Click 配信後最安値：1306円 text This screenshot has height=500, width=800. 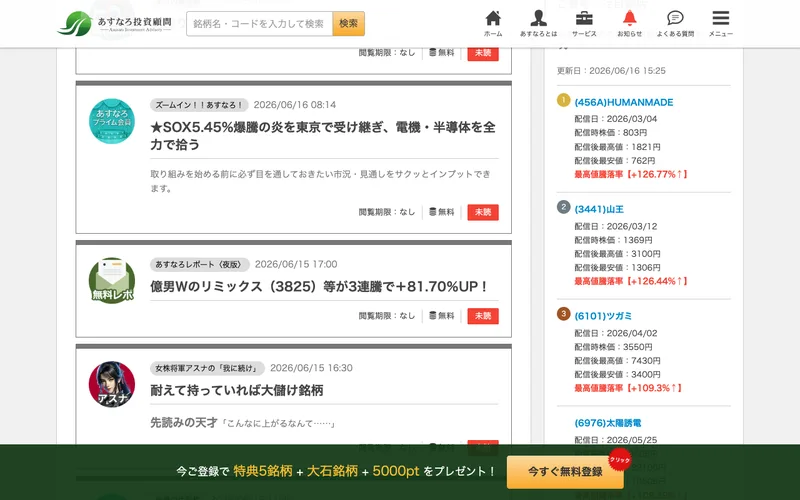point(617,267)
